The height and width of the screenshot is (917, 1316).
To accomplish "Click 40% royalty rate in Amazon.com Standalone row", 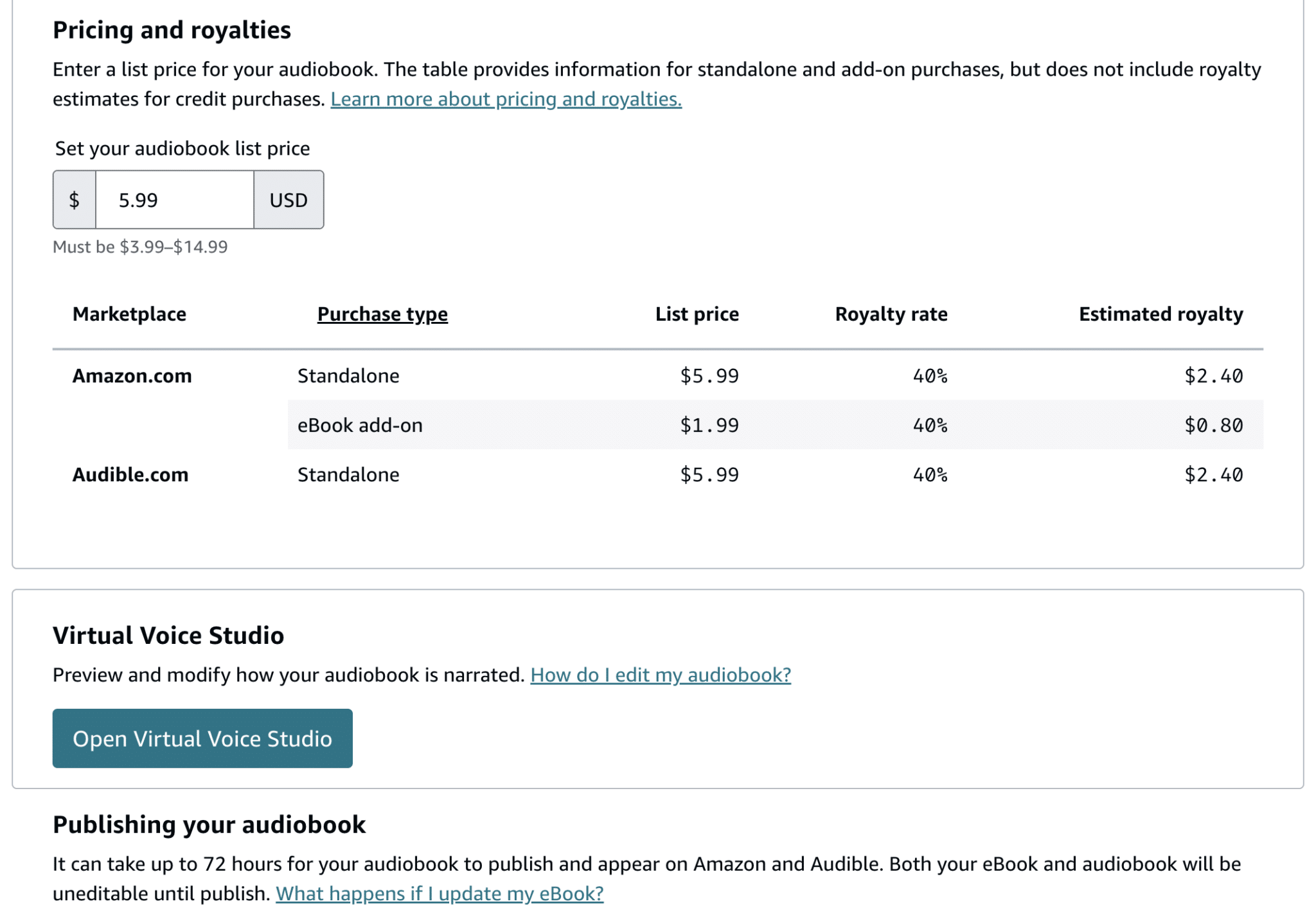I will pyautogui.click(x=930, y=376).
